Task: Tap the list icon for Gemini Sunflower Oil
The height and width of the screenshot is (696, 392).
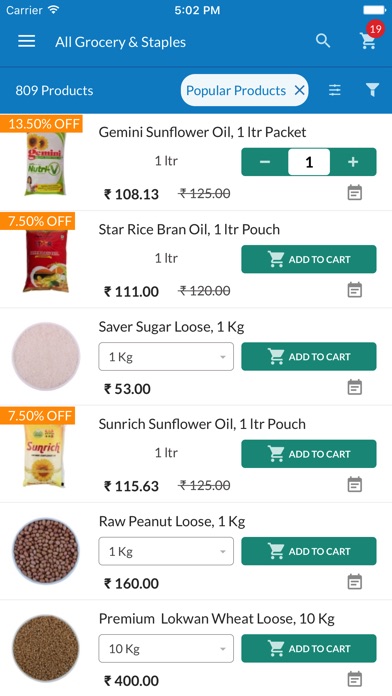Action: pos(354,193)
